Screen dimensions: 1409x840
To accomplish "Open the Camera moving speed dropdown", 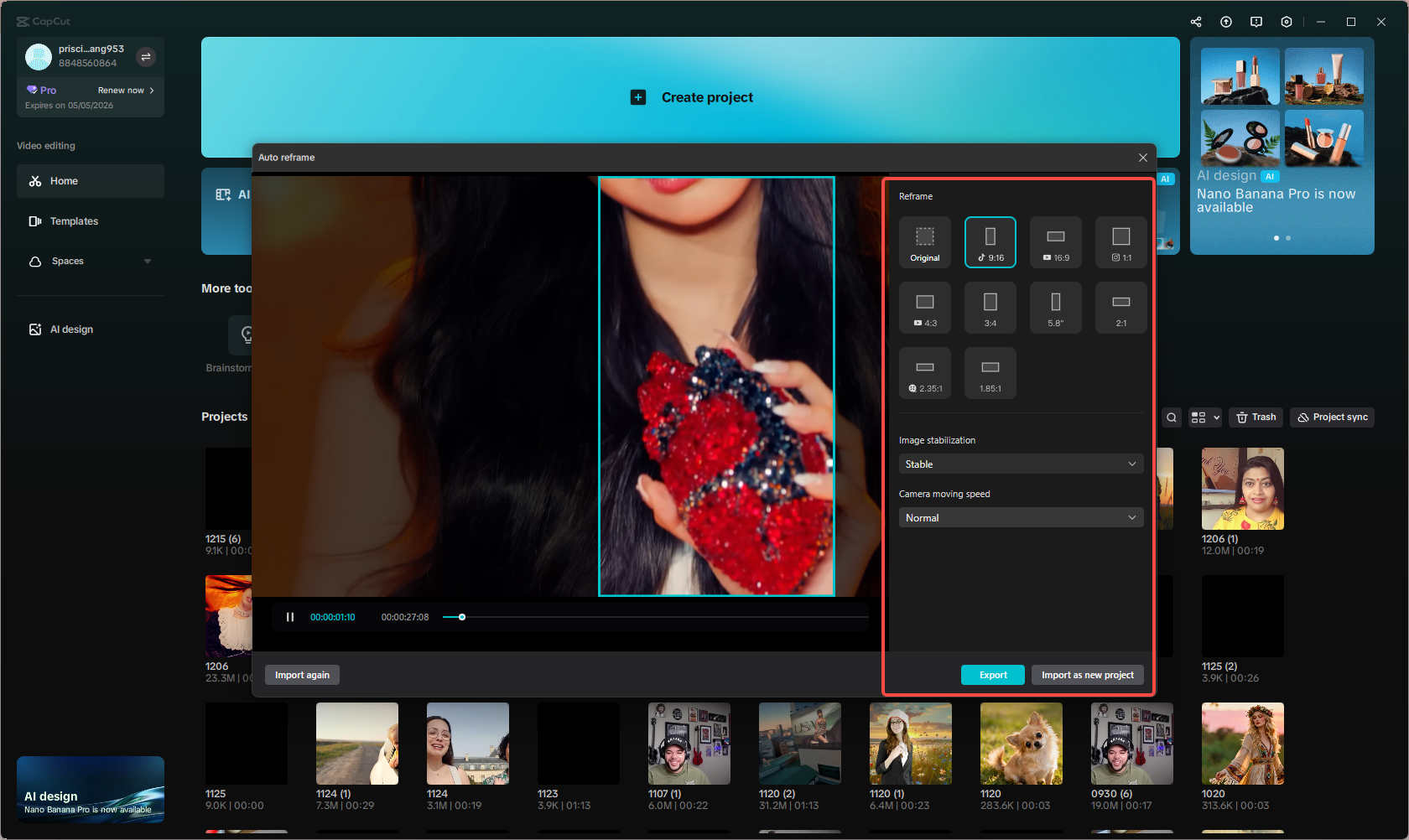I will coord(1022,517).
